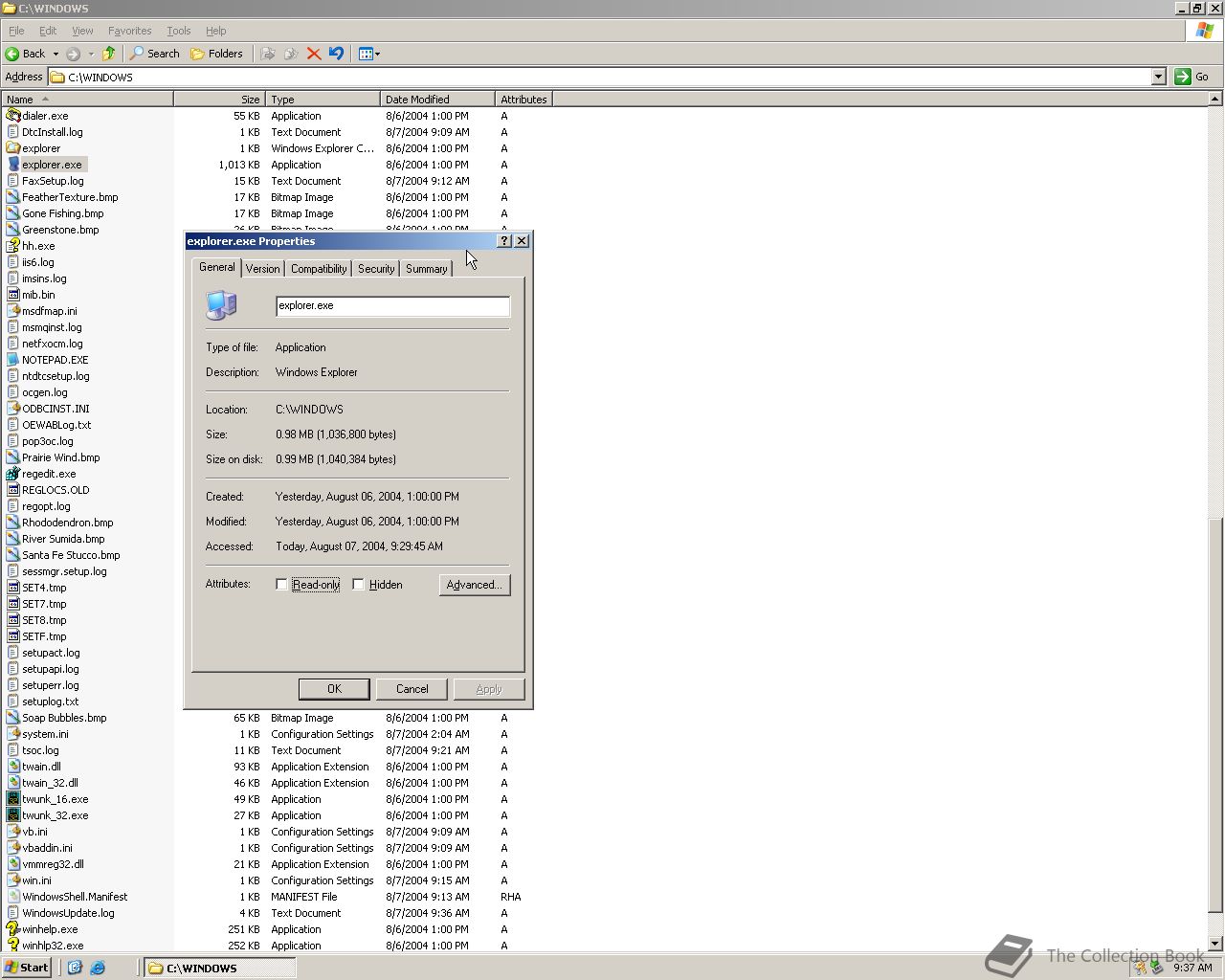Click the red Delete toolbar icon

(x=314, y=54)
